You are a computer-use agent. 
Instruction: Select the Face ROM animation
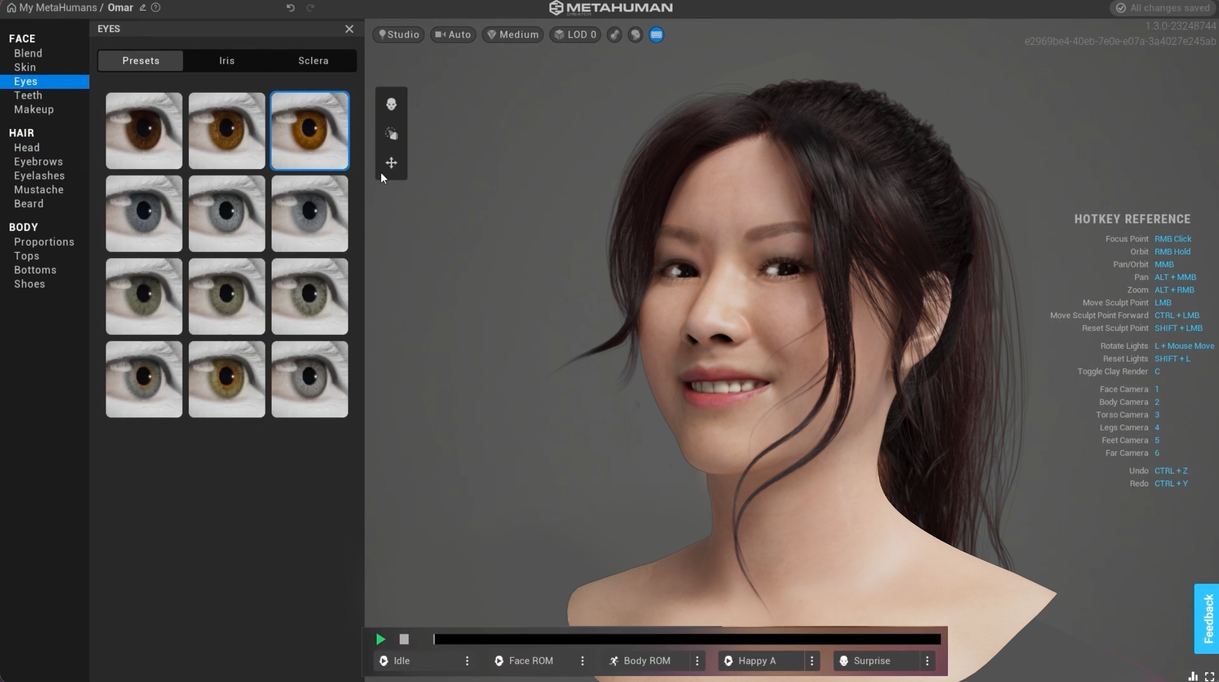531,661
